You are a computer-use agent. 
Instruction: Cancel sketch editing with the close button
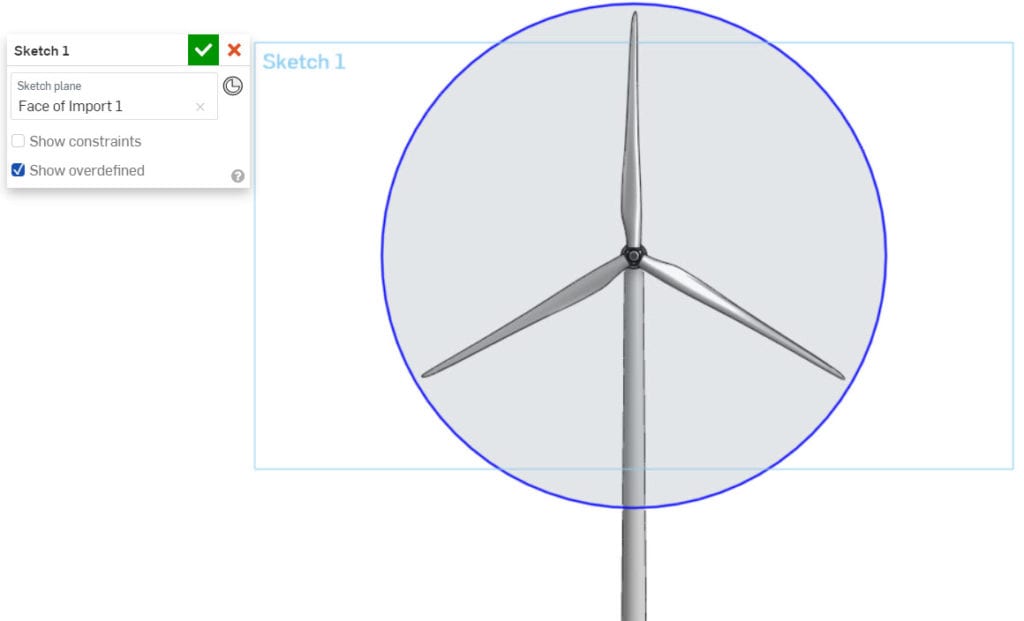point(235,49)
